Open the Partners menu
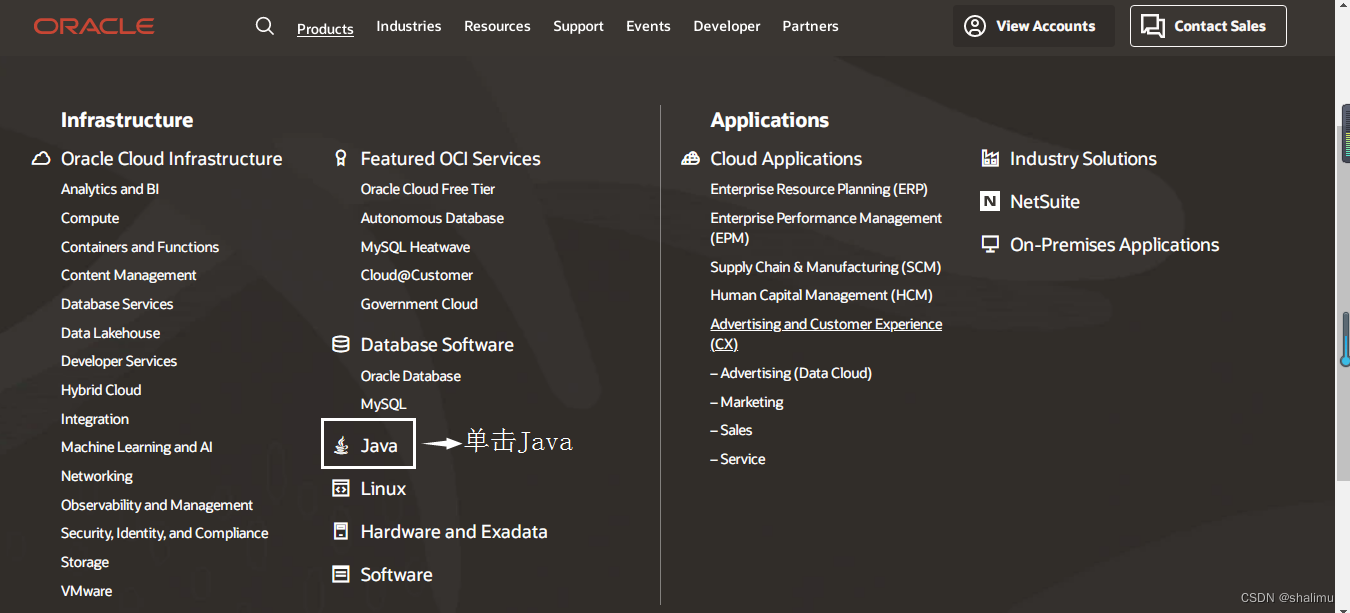Screen dimensions: 1350x613 (810, 26)
